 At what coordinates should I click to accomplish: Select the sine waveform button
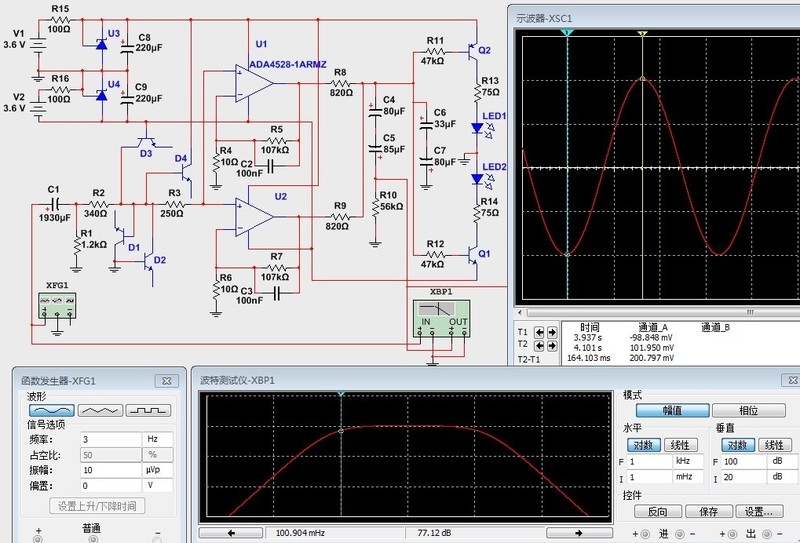49,410
